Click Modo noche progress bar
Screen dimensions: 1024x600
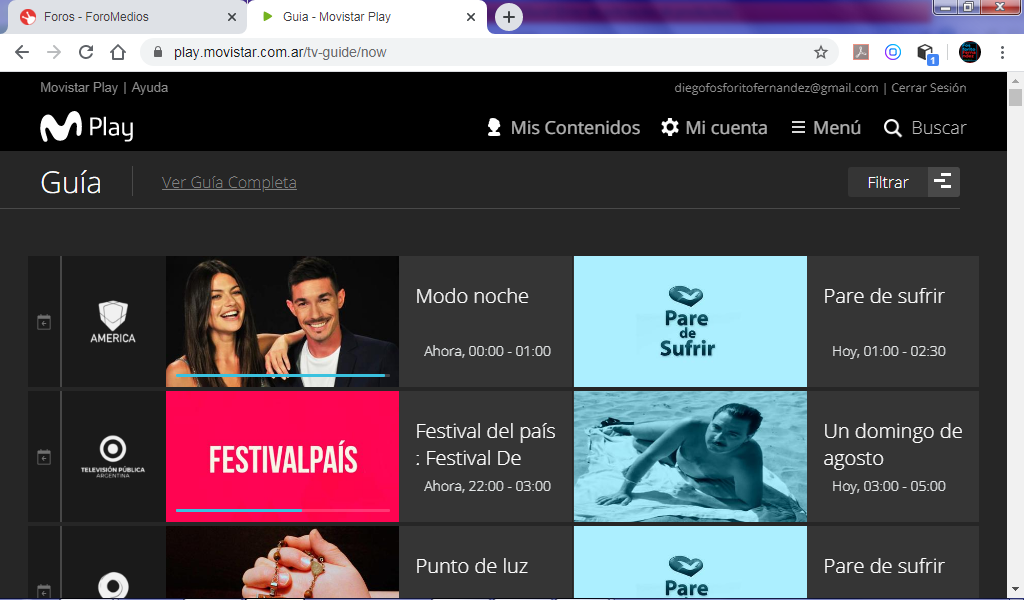283,375
